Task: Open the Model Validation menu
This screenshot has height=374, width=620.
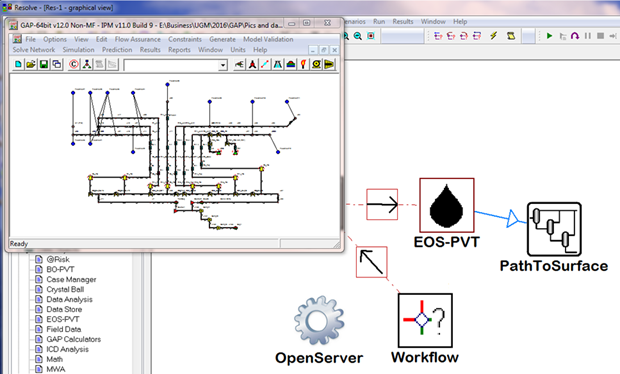Action: click(268, 39)
